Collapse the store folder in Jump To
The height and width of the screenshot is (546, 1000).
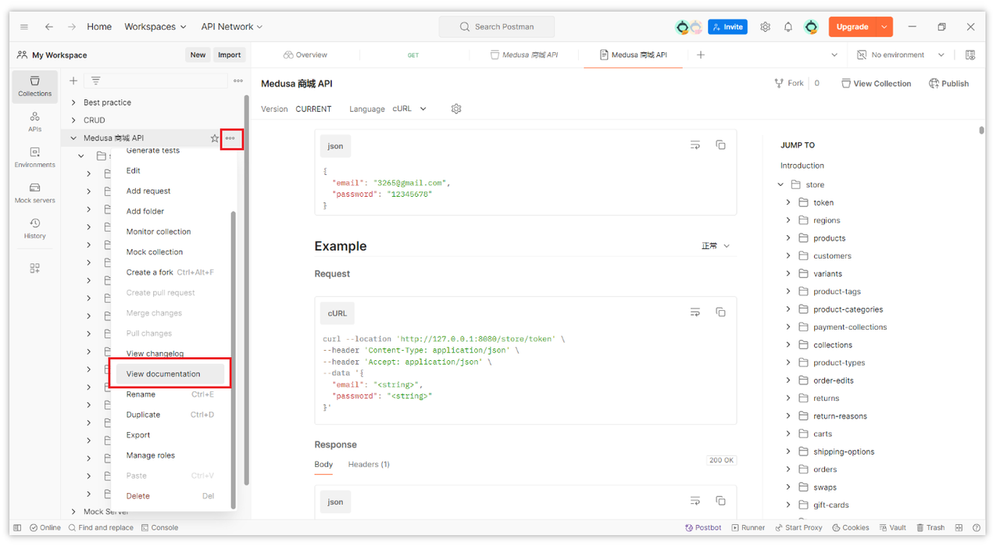(781, 184)
